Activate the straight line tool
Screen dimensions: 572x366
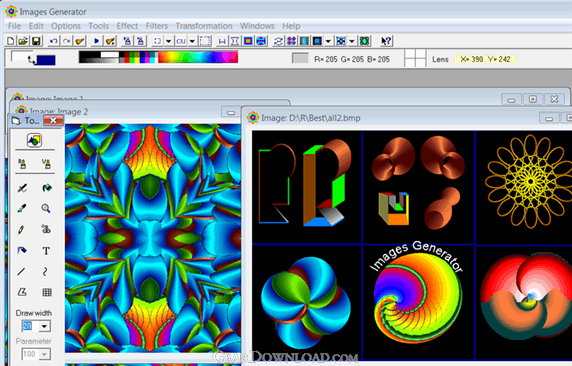click(x=22, y=271)
